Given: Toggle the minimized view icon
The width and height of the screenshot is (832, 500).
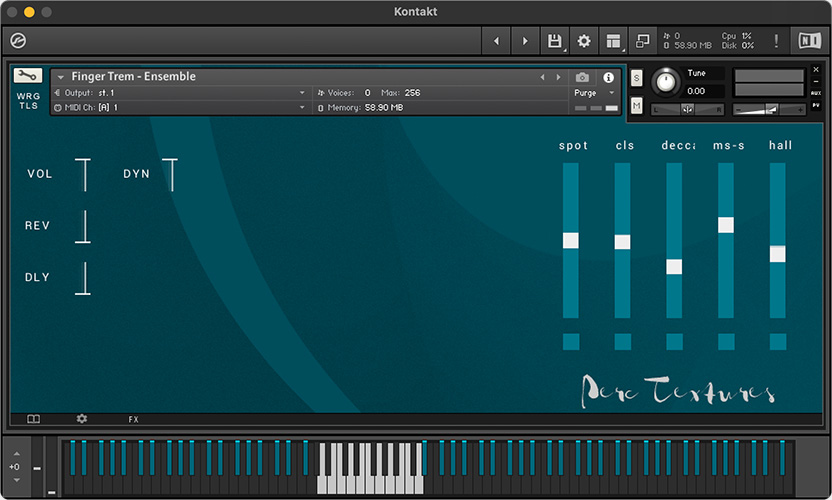Looking at the screenshot, I should coord(643,41).
